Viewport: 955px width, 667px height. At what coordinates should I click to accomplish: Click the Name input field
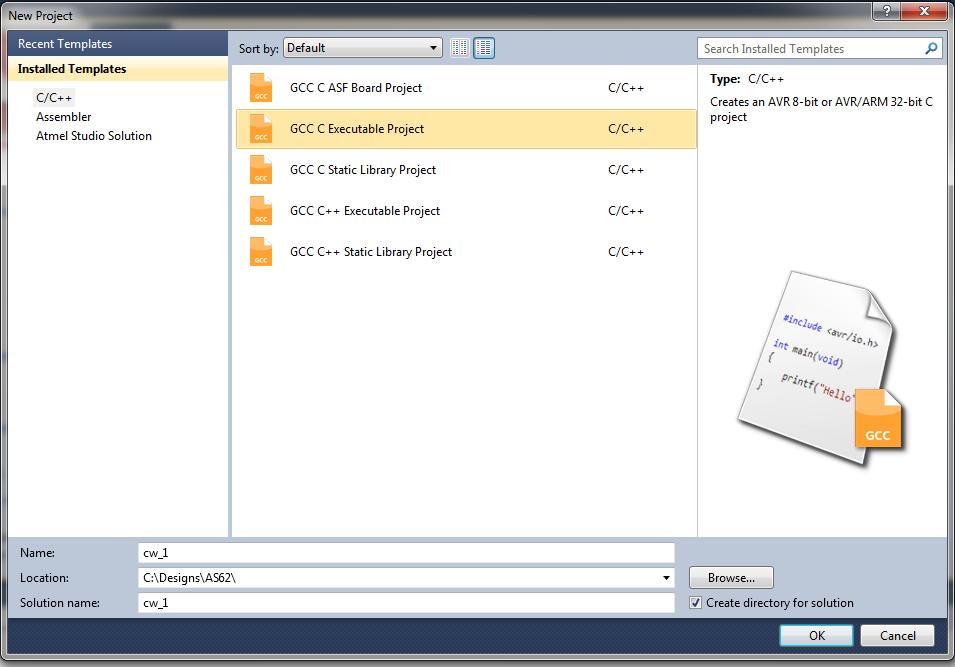[x=406, y=552]
